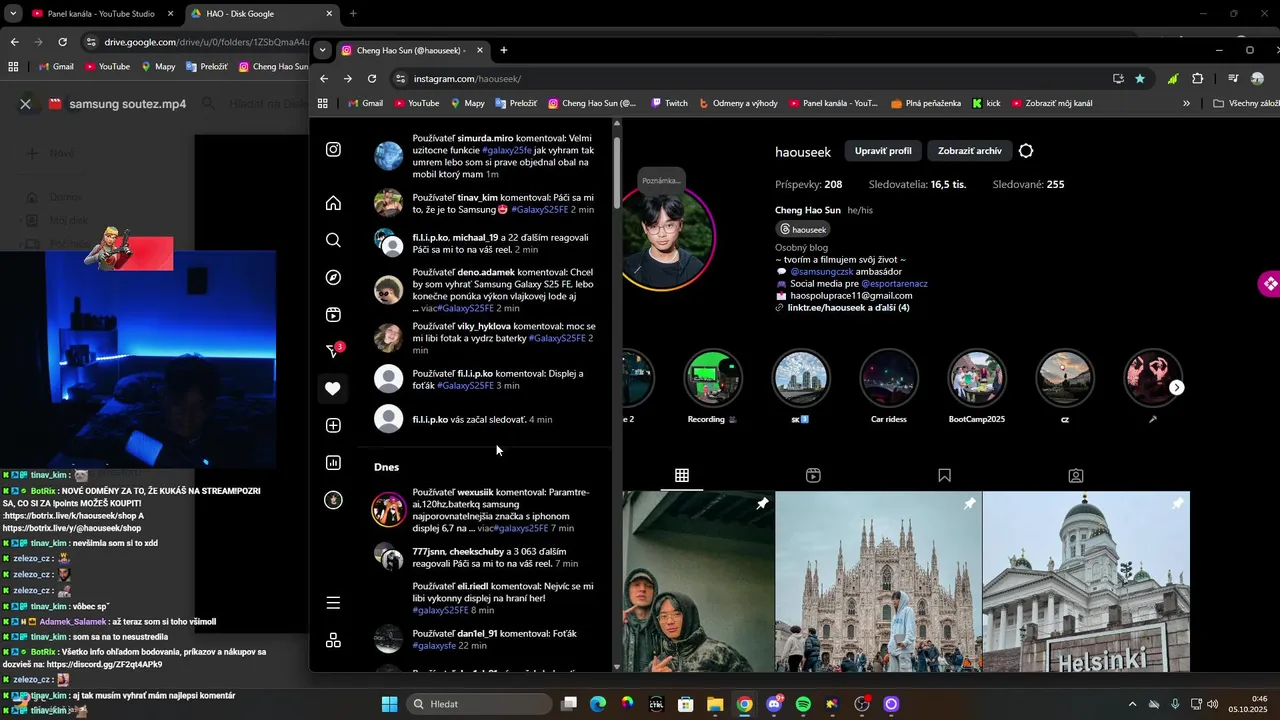
Task: Open the haouseek Threads badge
Action: 804,229
